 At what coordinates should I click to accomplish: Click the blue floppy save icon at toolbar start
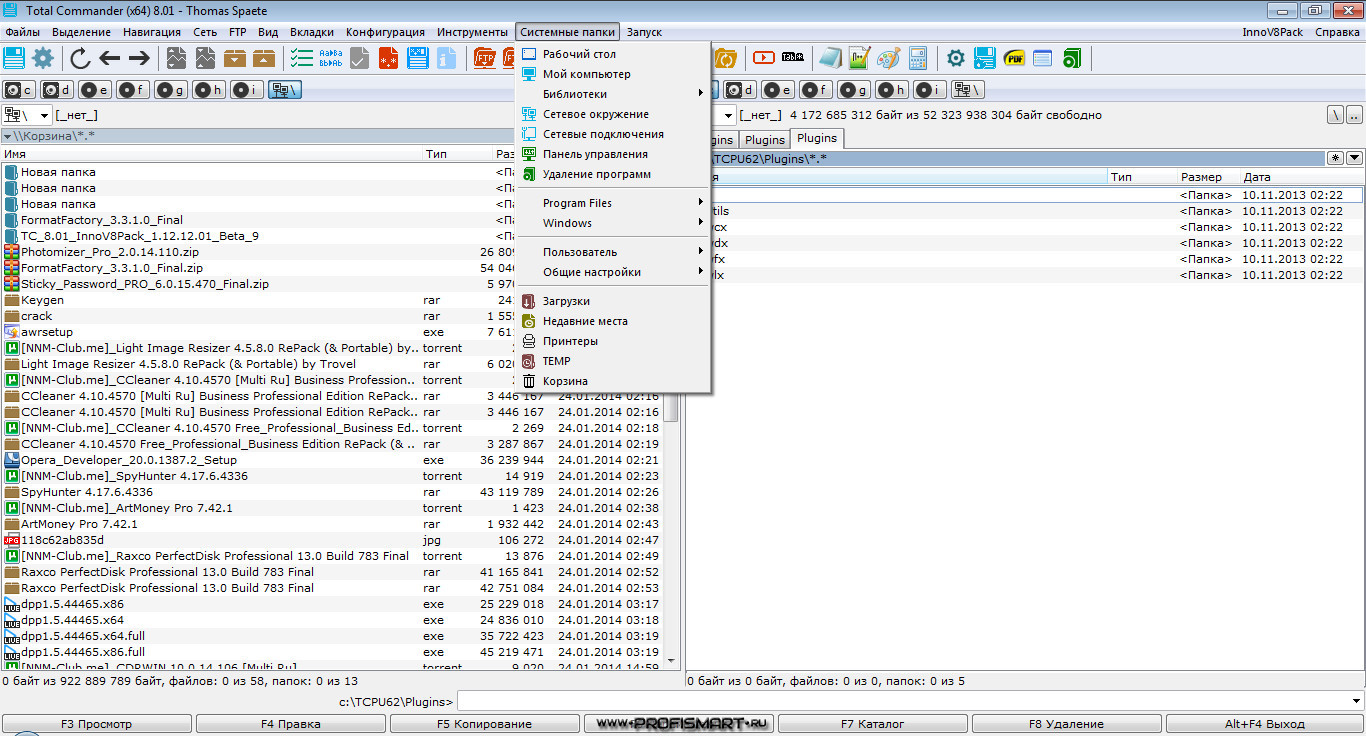pos(14,58)
